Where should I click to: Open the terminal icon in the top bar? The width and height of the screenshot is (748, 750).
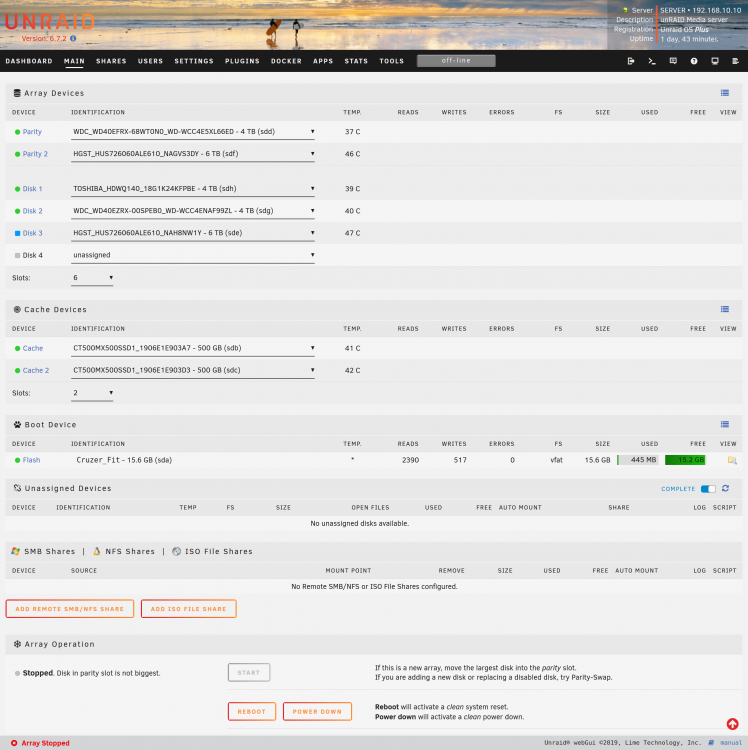pos(652,61)
